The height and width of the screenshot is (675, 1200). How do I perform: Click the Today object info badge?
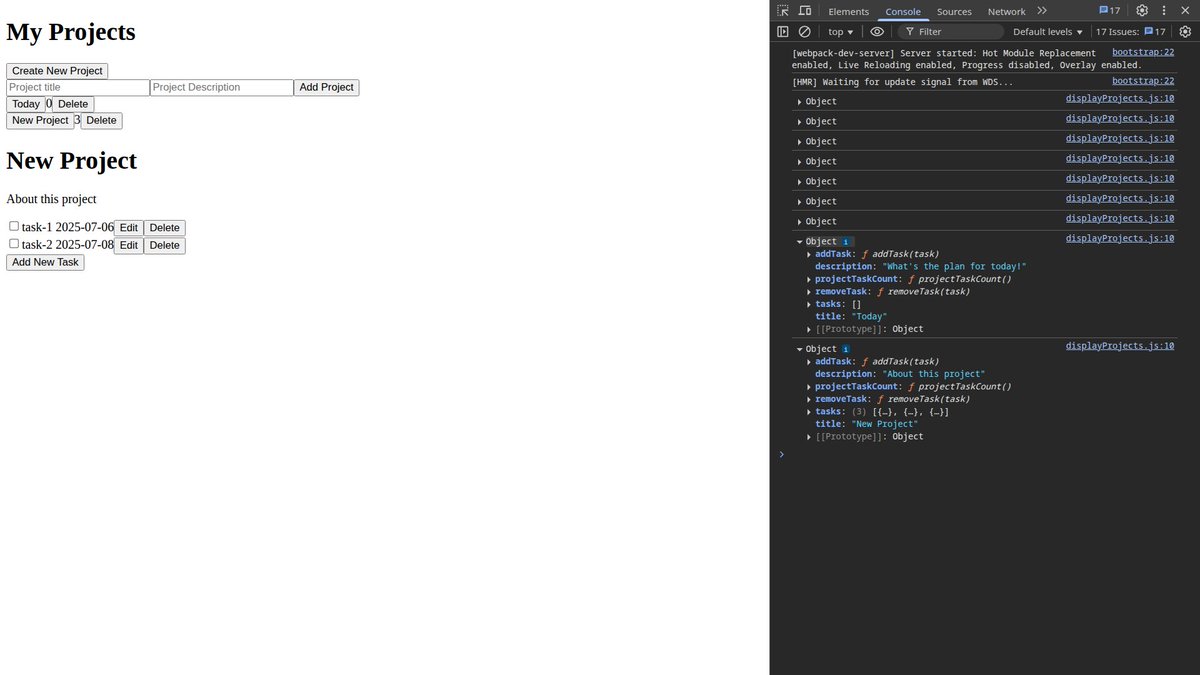coord(846,242)
